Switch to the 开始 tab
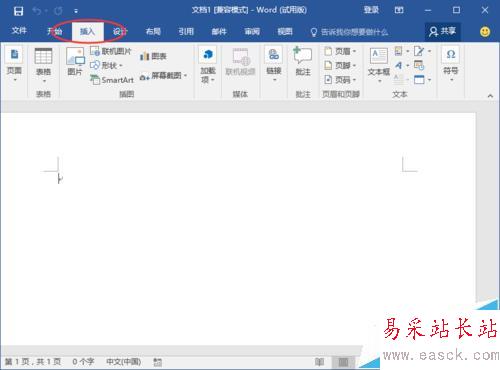The width and height of the screenshot is (500, 370). [54, 31]
